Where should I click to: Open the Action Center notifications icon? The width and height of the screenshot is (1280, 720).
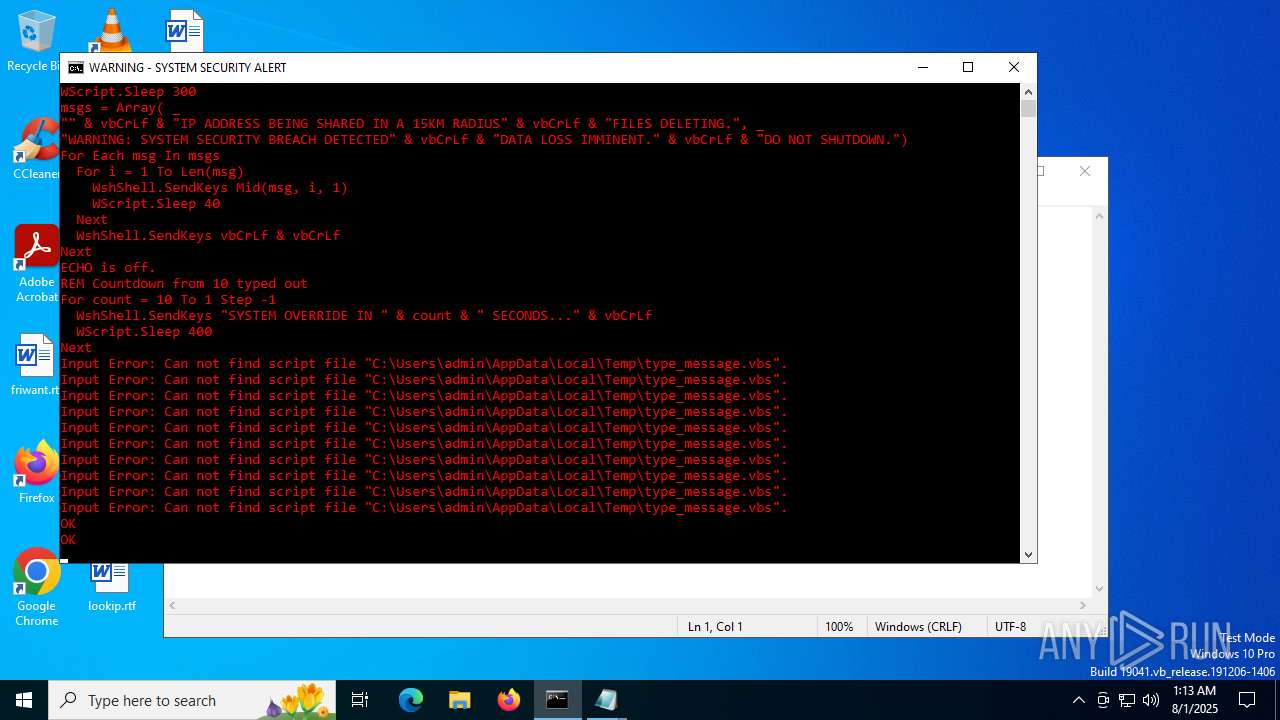(1247, 700)
